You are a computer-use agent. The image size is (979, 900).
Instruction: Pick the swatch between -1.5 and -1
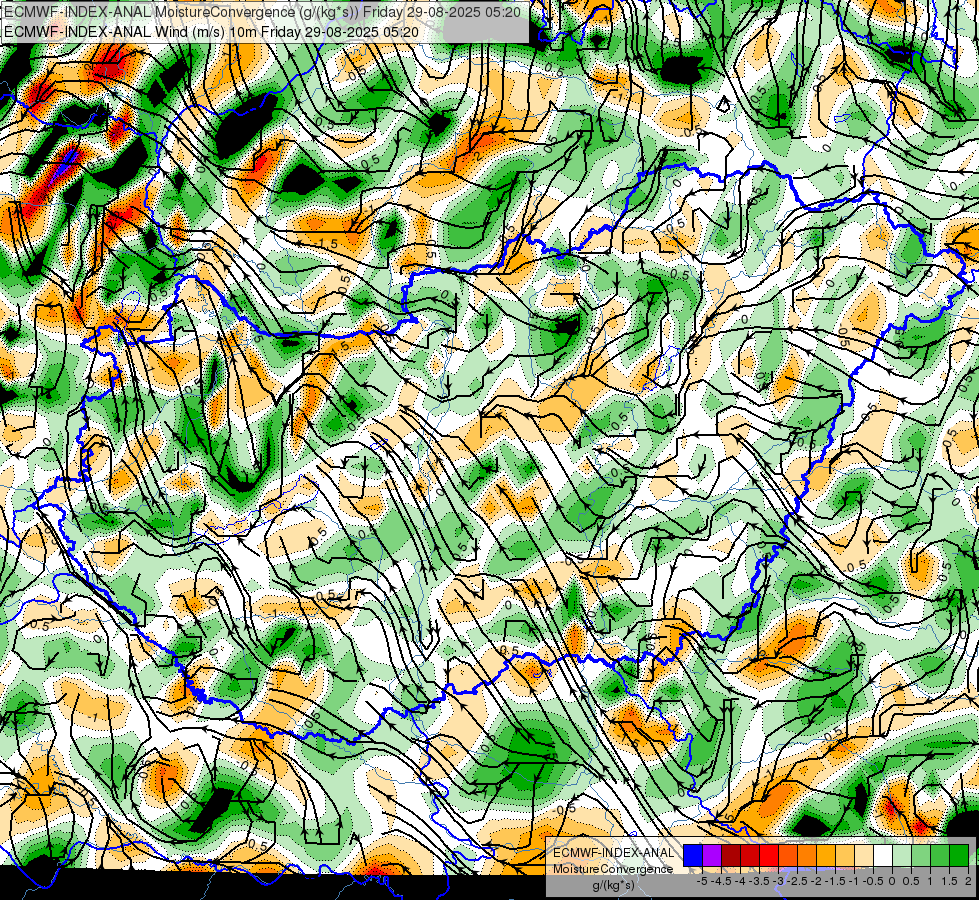point(845,855)
